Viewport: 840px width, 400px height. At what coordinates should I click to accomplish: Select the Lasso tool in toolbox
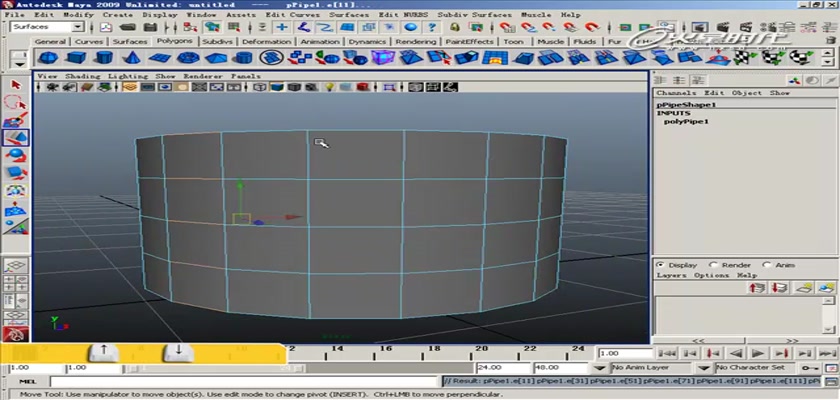click(x=16, y=102)
